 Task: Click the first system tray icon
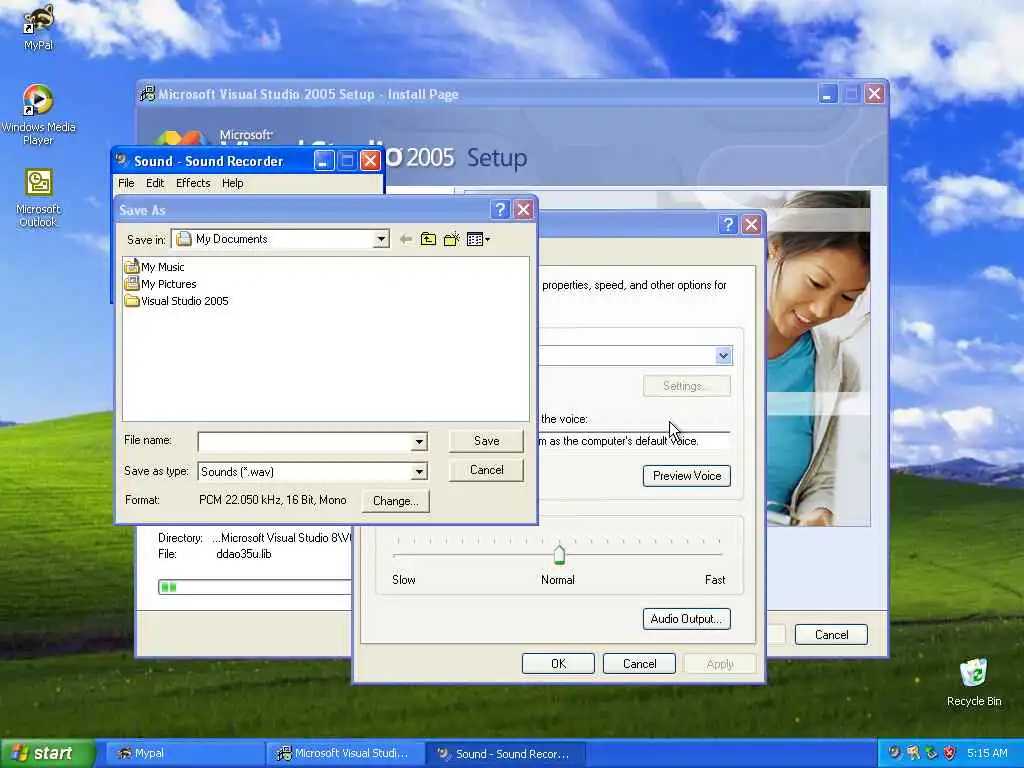(x=894, y=753)
